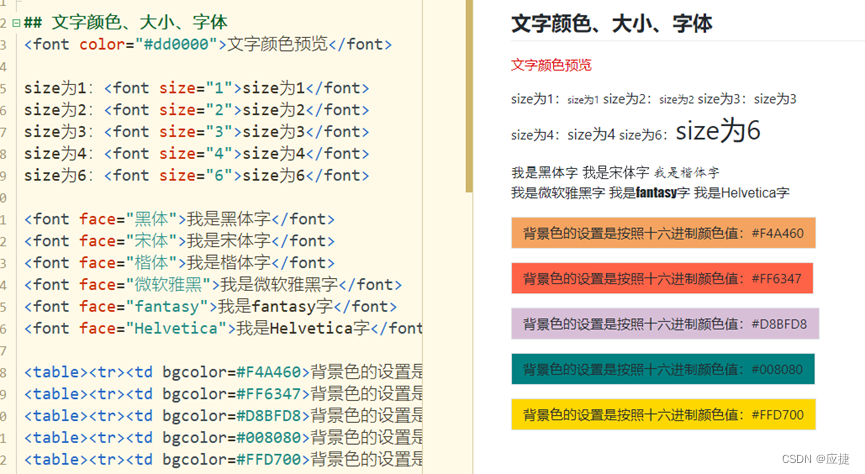Click the preview heading '文字颜色、大小、字体'
Viewport: 865px width, 474px height.
(x=611, y=24)
